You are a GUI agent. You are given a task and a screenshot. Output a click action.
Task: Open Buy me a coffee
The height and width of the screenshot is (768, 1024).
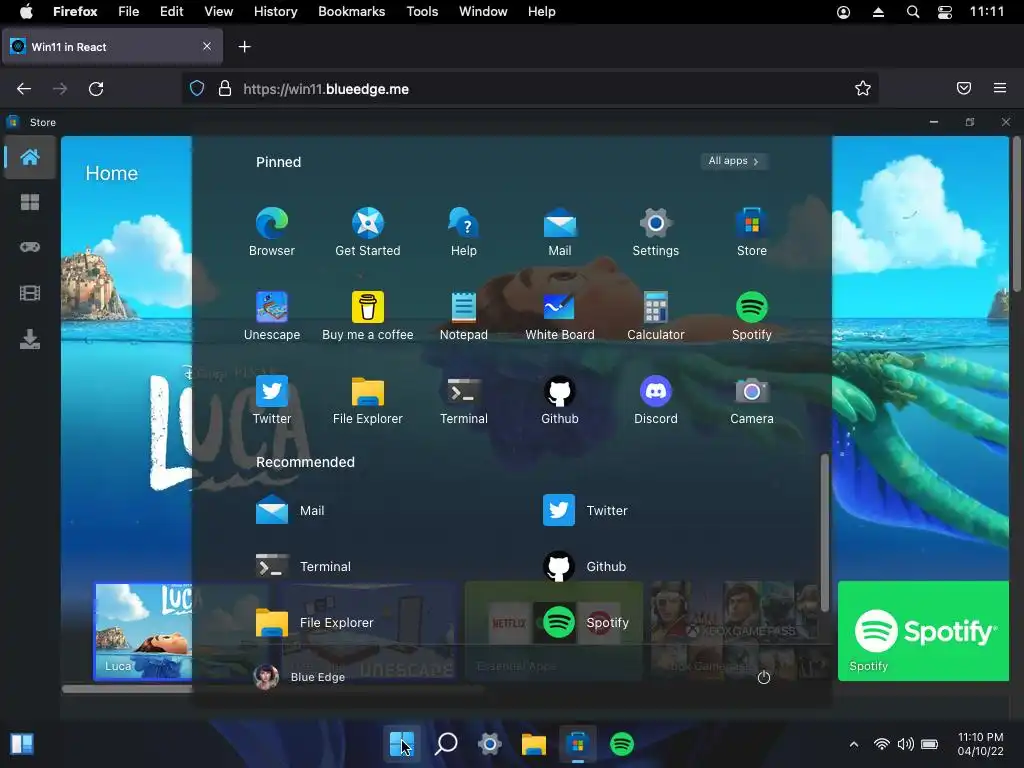click(x=368, y=316)
